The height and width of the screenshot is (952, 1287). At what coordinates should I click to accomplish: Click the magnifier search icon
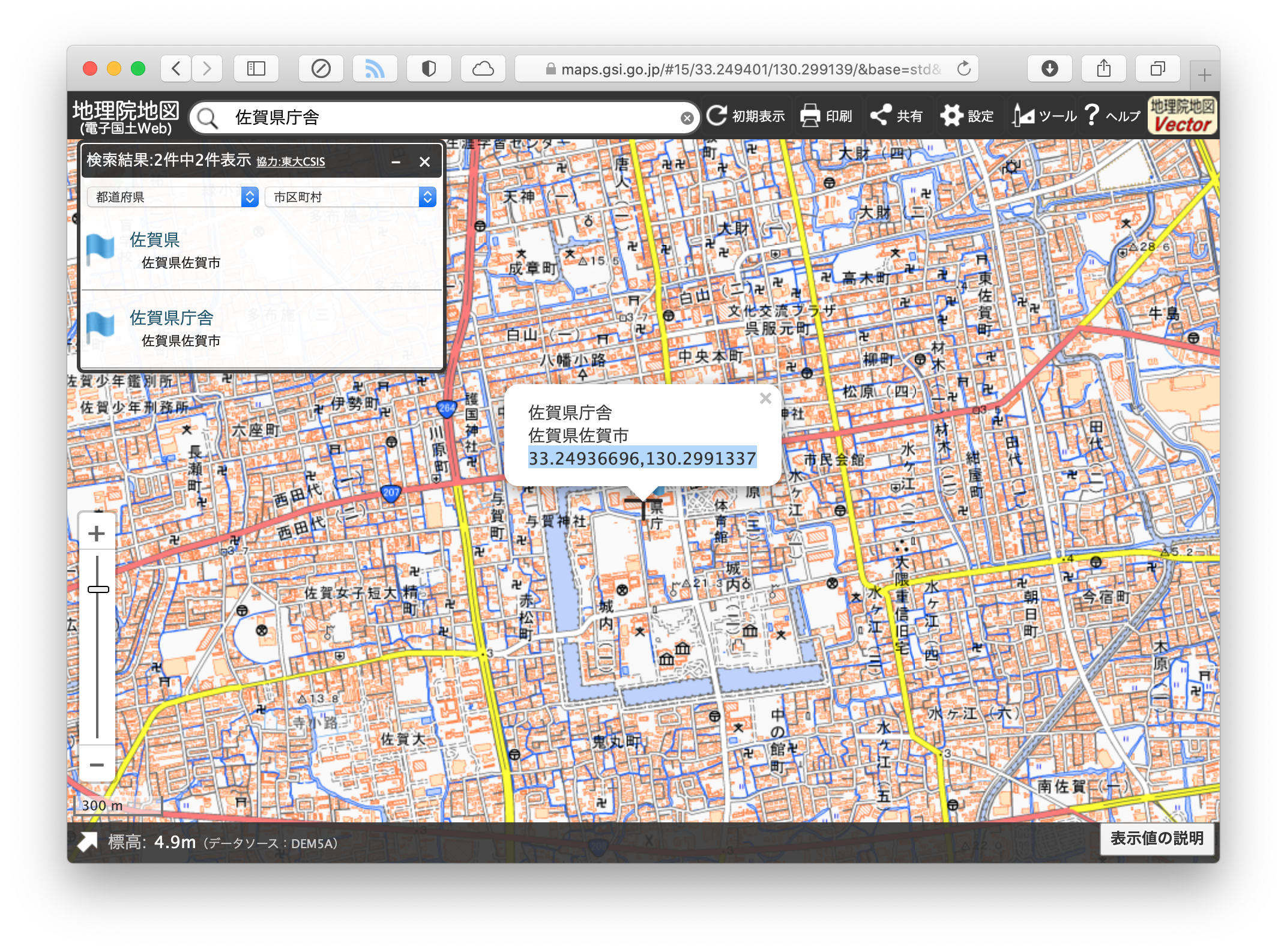tap(208, 118)
